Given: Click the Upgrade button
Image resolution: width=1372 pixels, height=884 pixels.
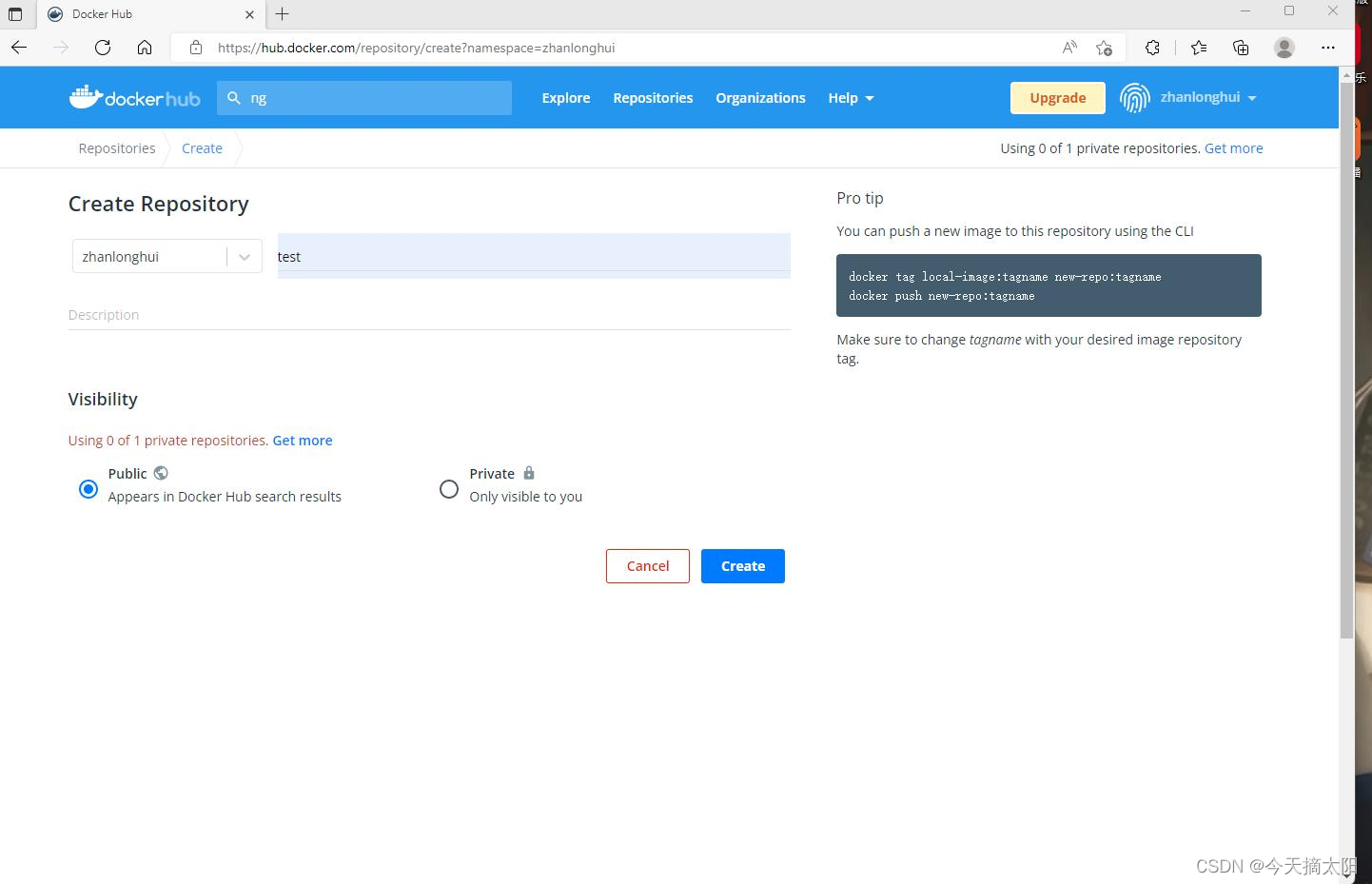Looking at the screenshot, I should 1058,98.
